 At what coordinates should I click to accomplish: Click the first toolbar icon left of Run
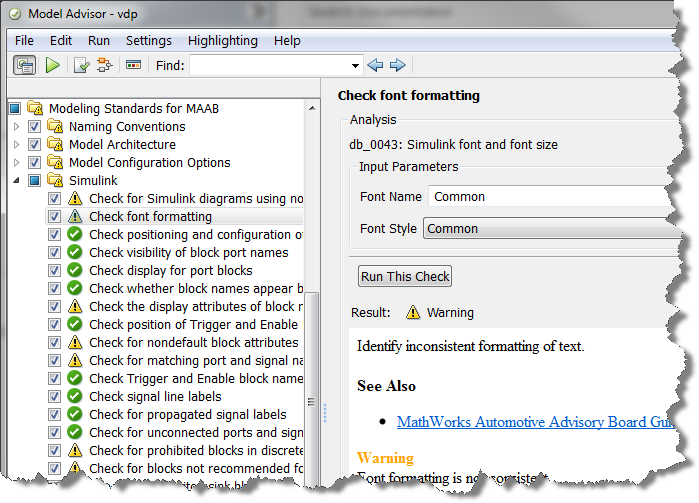click(24, 65)
